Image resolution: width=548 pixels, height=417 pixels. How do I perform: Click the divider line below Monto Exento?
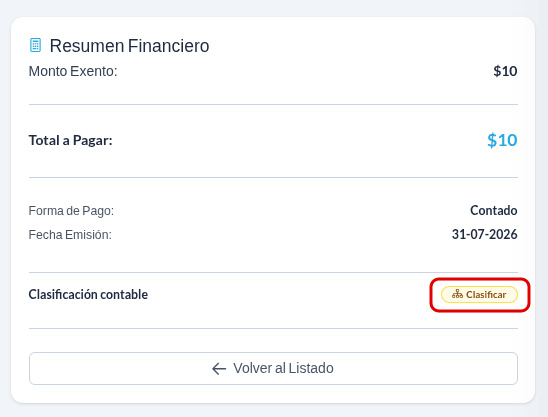(x=273, y=104)
